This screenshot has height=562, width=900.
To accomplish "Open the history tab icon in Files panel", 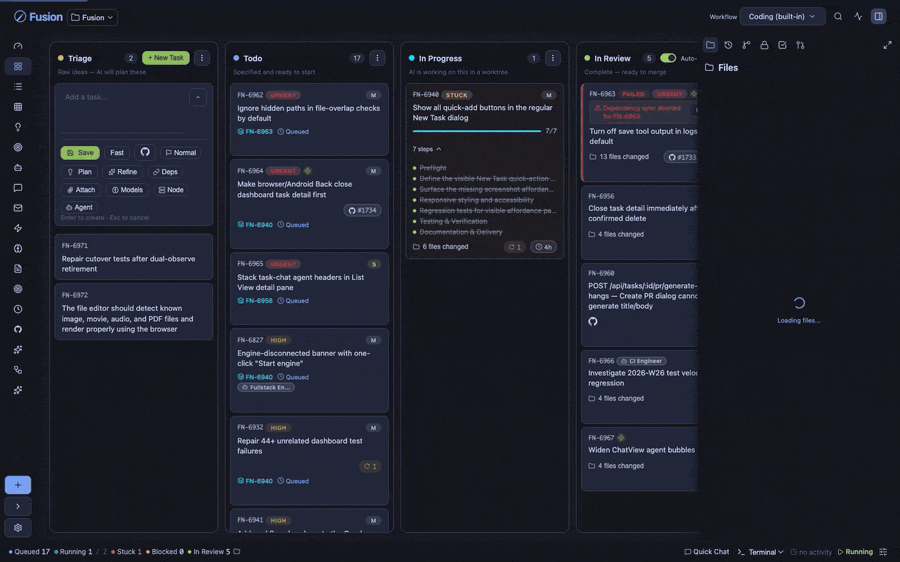I will [728, 45].
